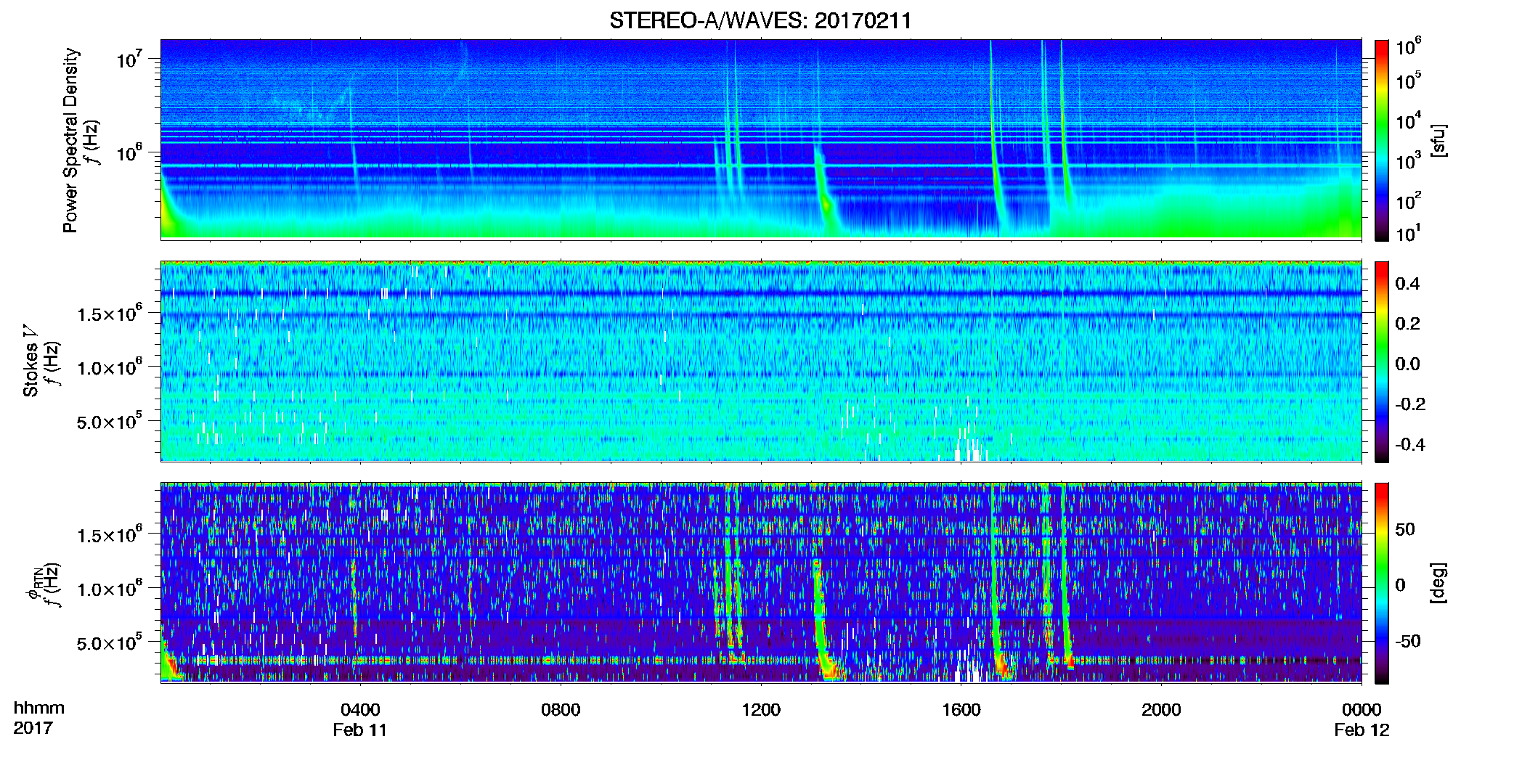
Task: Click the 10^4 label on the sfu colorbar
Action: coord(1409,121)
